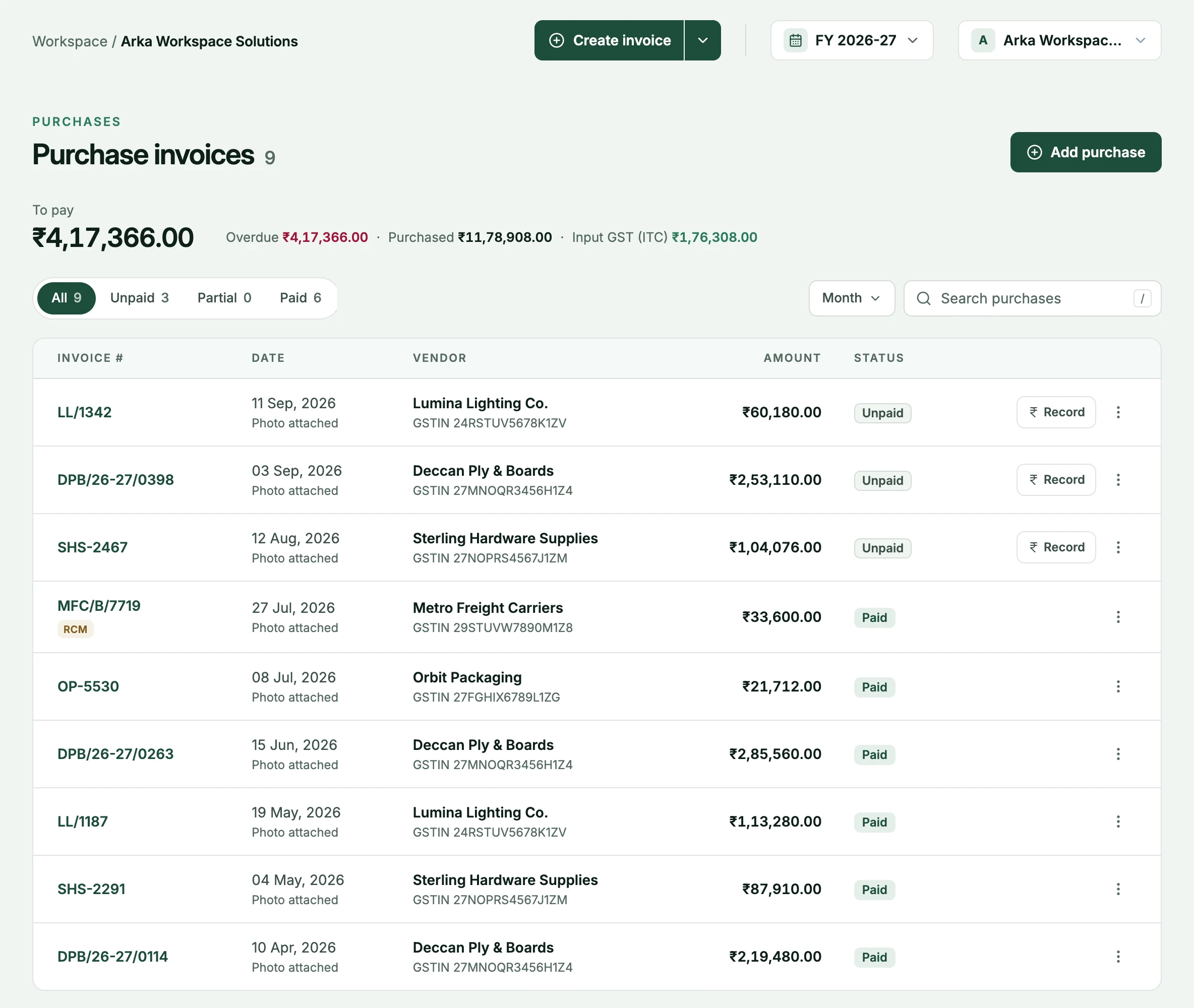Open invoice SHS-2467

[93, 547]
